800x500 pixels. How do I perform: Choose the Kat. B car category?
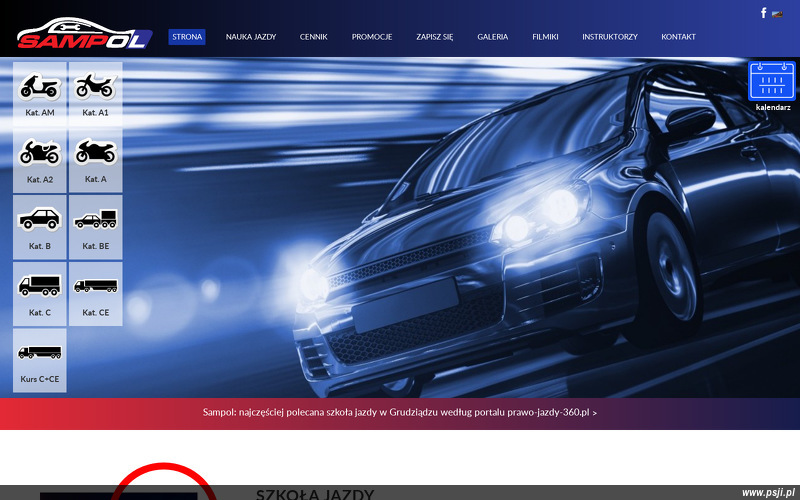(x=40, y=227)
